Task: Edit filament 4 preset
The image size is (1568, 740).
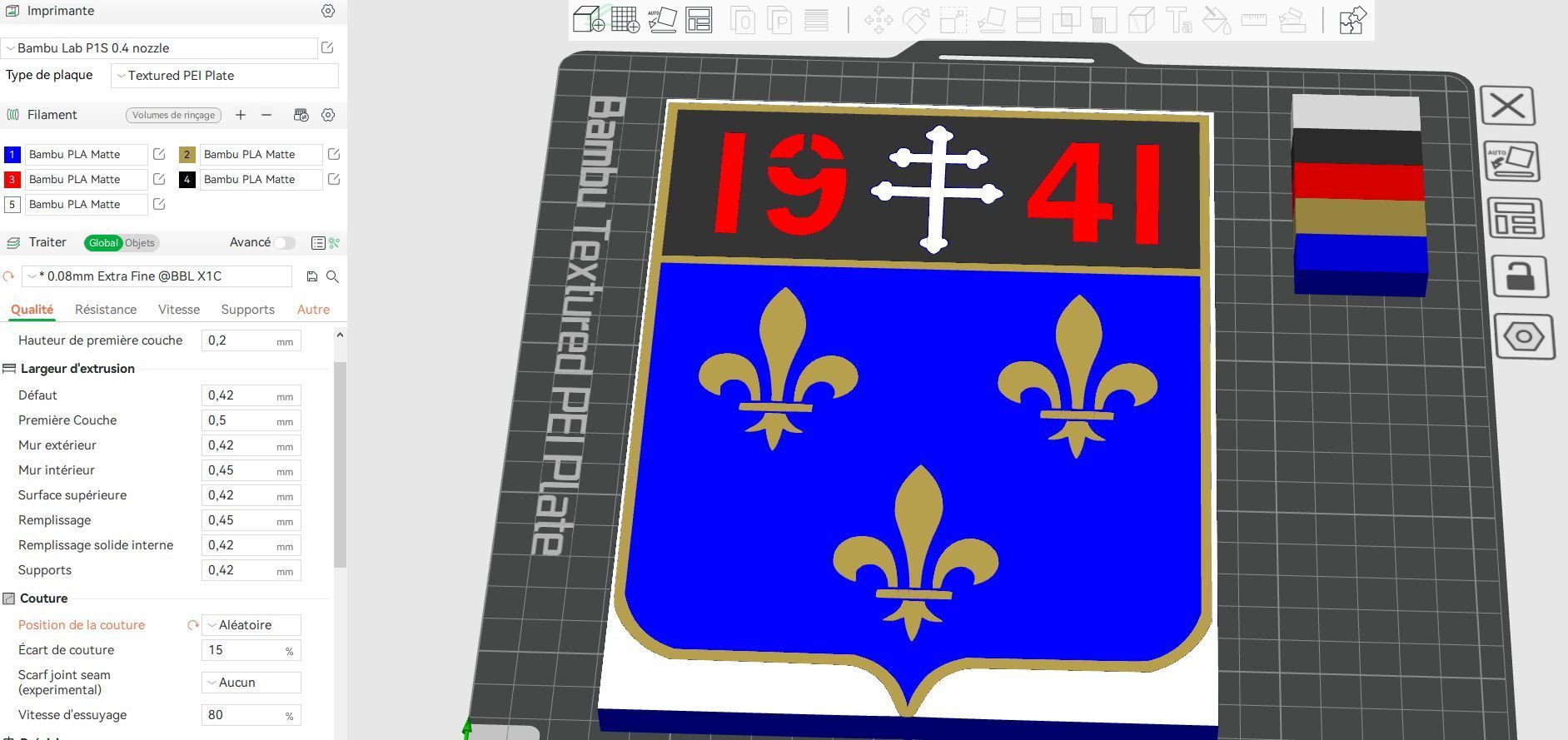Action: tap(334, 179)
